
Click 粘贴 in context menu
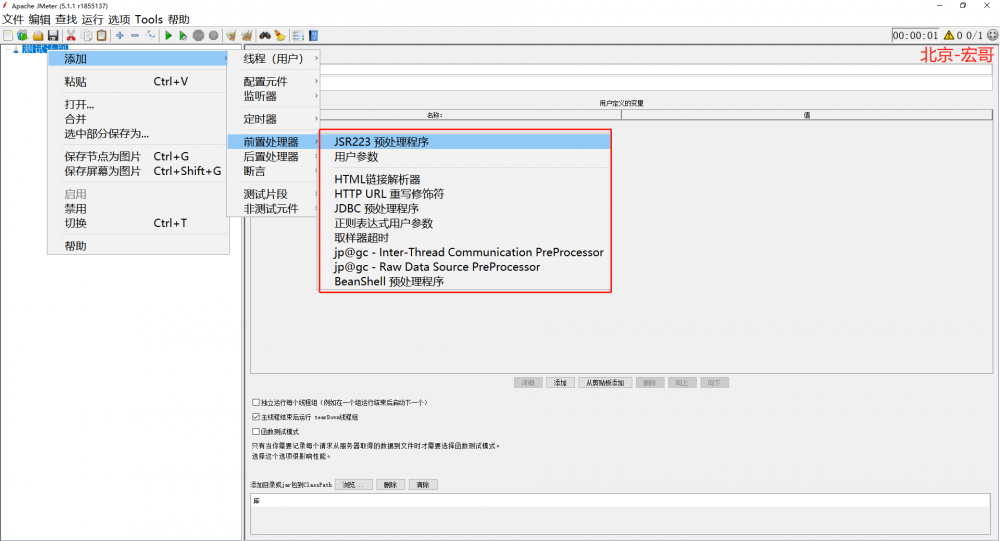point(138,82)
